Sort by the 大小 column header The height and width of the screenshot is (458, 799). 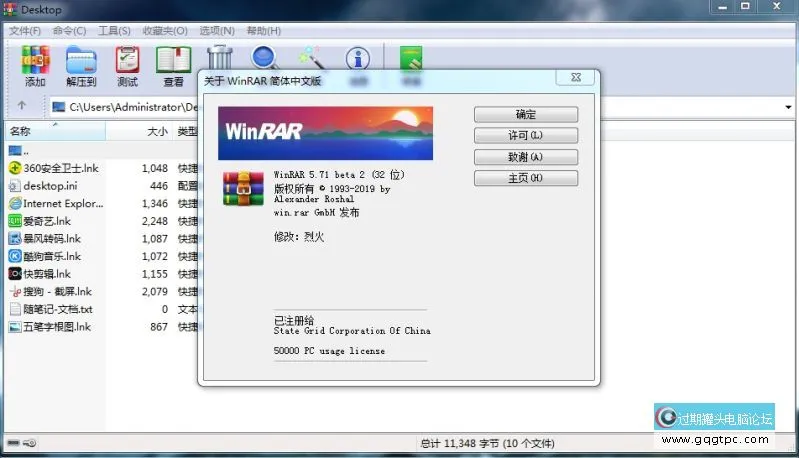pos(139,131)
